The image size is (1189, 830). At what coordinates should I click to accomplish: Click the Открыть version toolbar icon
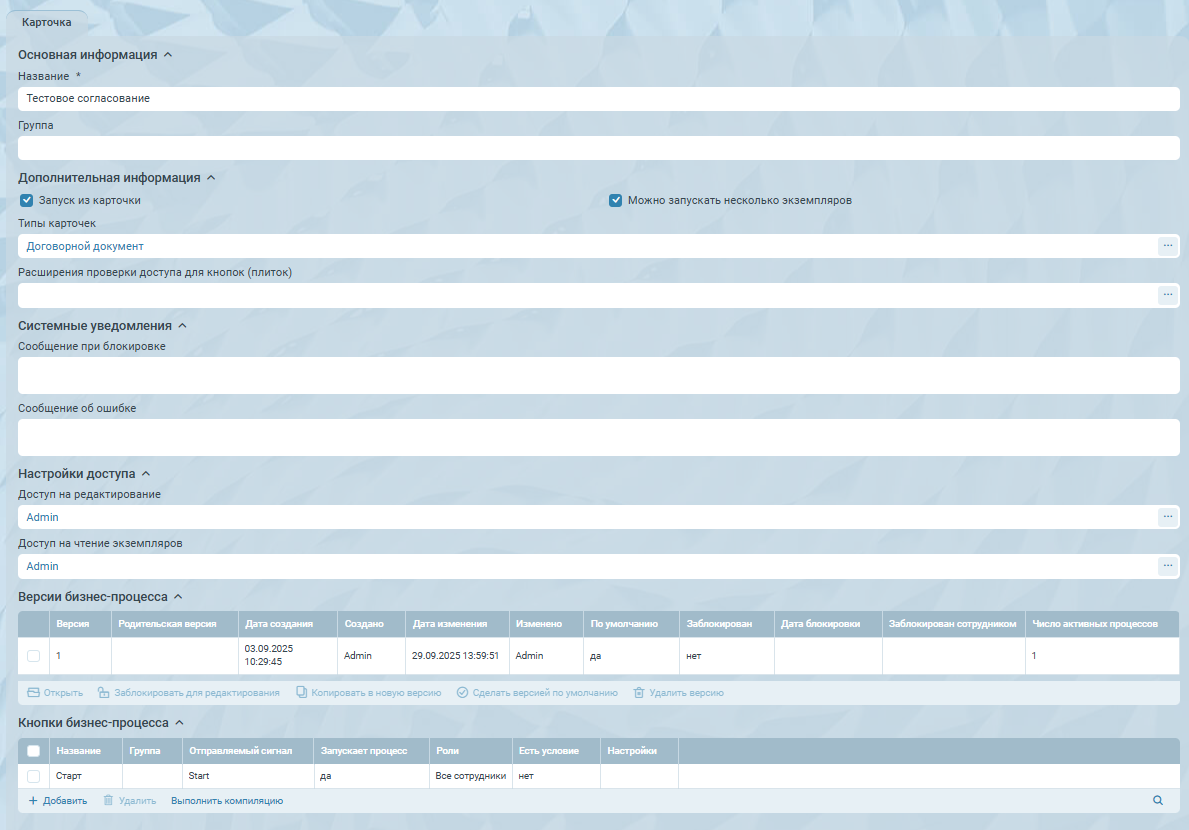33,693
